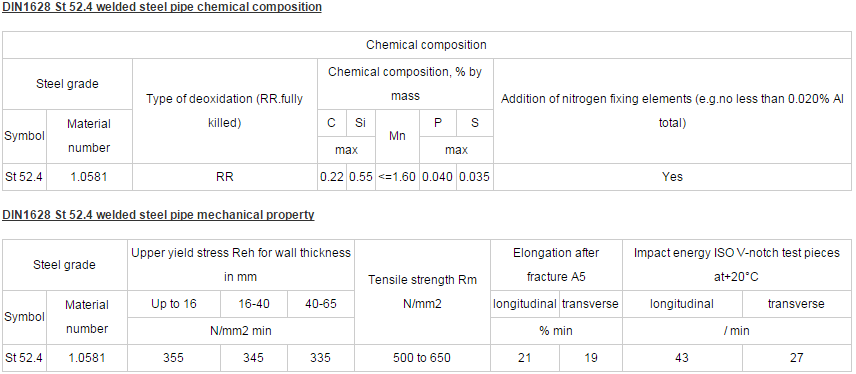Viewport: 856px width, 374px height.
Task: Click the yield stress value 345 cell
Action: tap(254, 358)
